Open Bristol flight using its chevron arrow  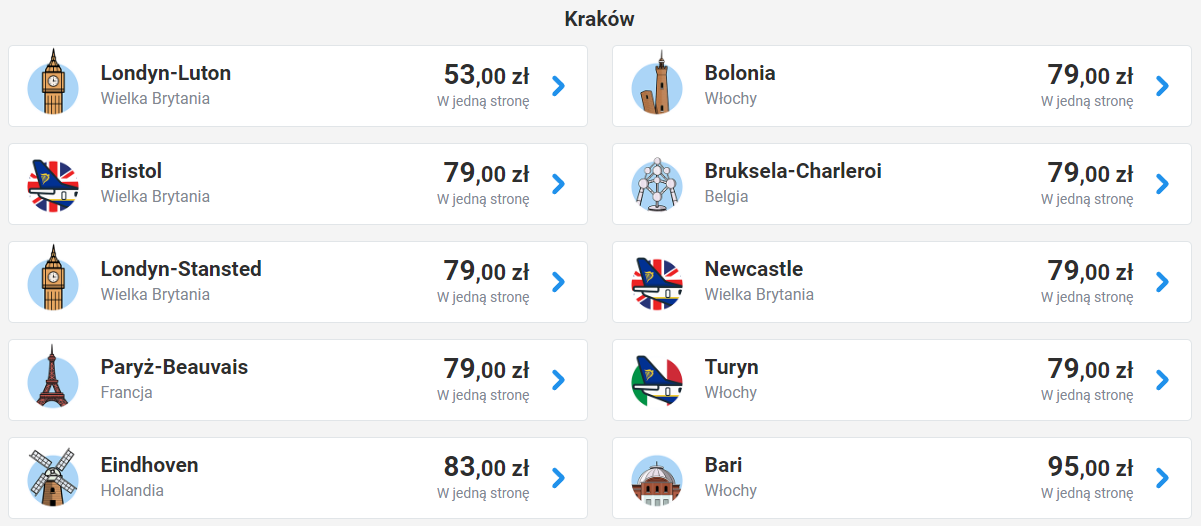click(x=558, y=184)
